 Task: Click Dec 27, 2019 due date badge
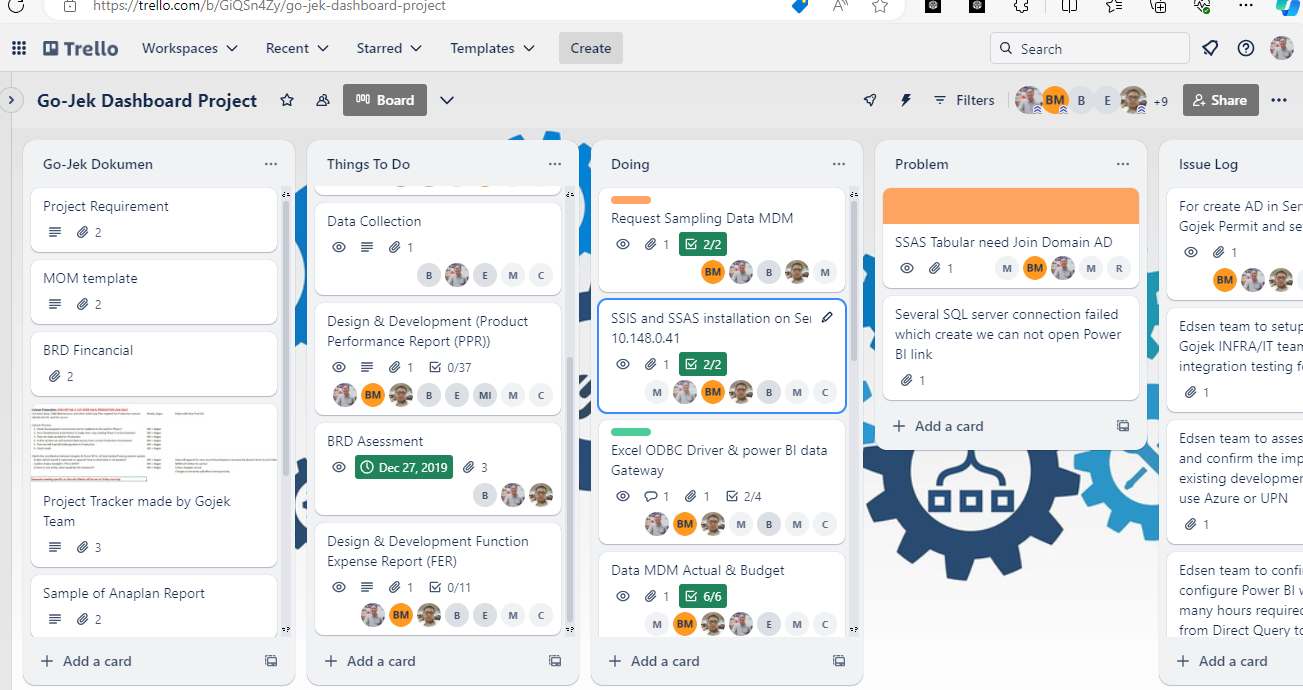tap(404, 467)
